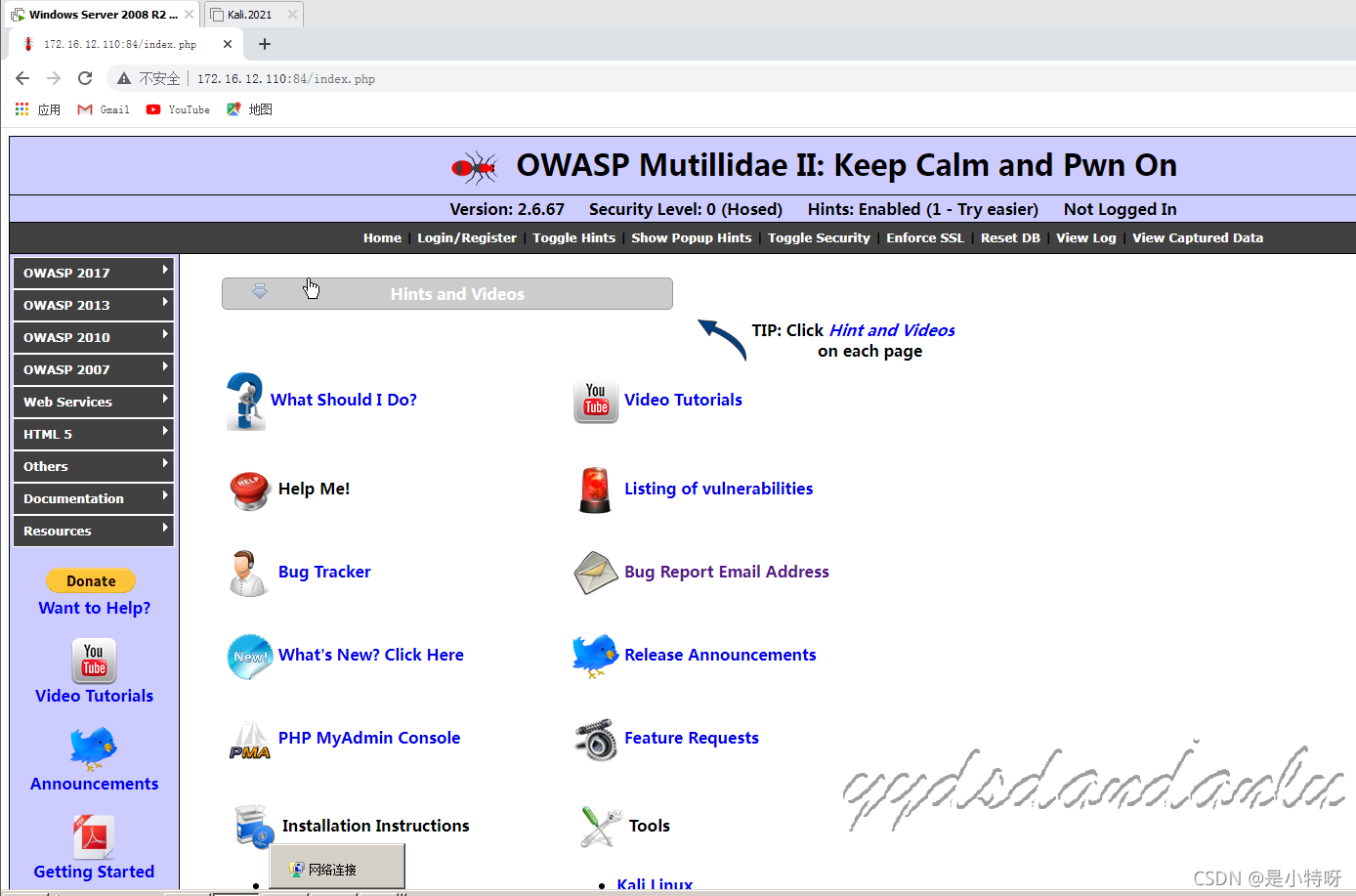Expand the OWASP 2017 sidebar menu
The height and width of the screenshot is (896, 1356).
(94, 273)
